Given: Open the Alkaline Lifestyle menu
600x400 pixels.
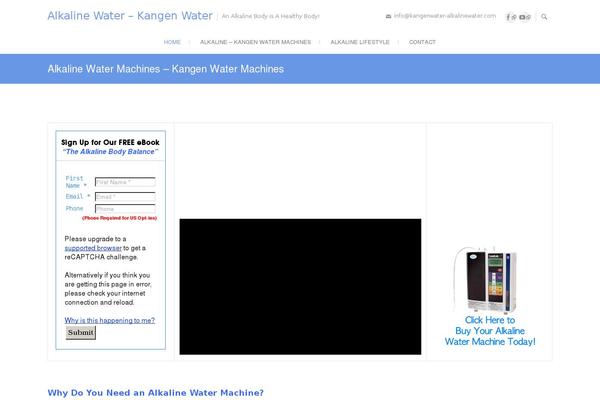Looking at the screenshot, I should click(360, 42).
